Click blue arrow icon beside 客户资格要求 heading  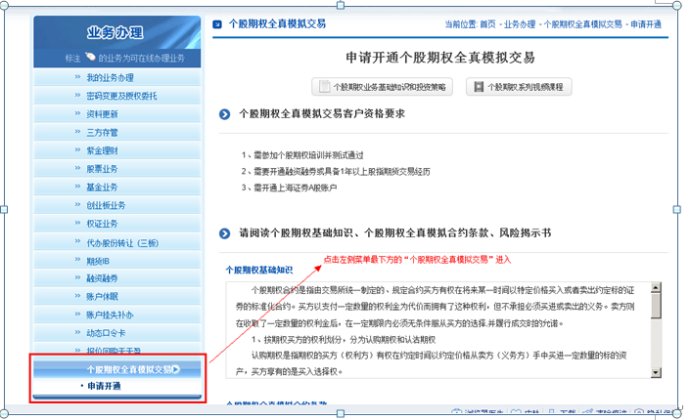pyautogui.click(x=224, y=114)
